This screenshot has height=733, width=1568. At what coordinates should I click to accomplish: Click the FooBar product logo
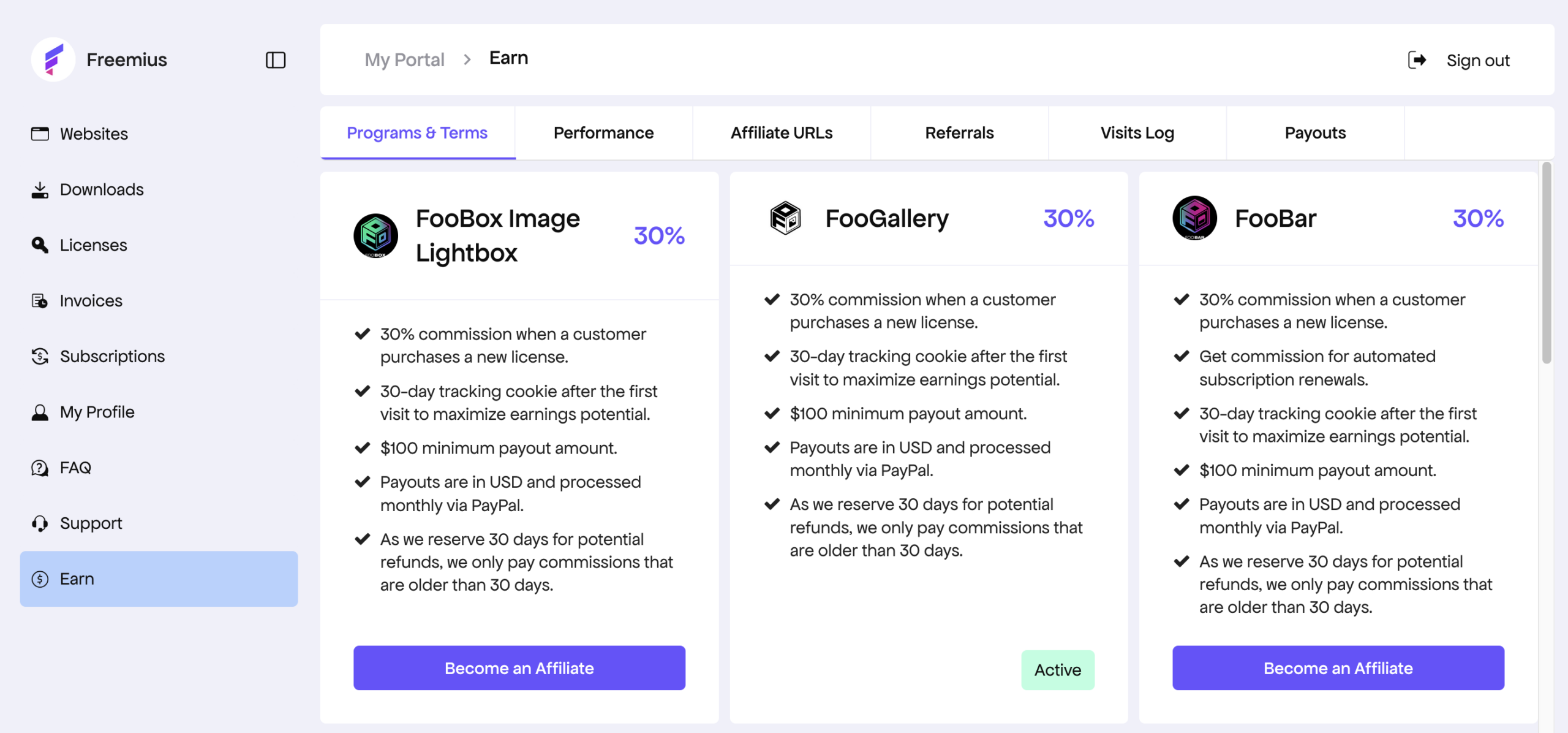coord(1194,218)
